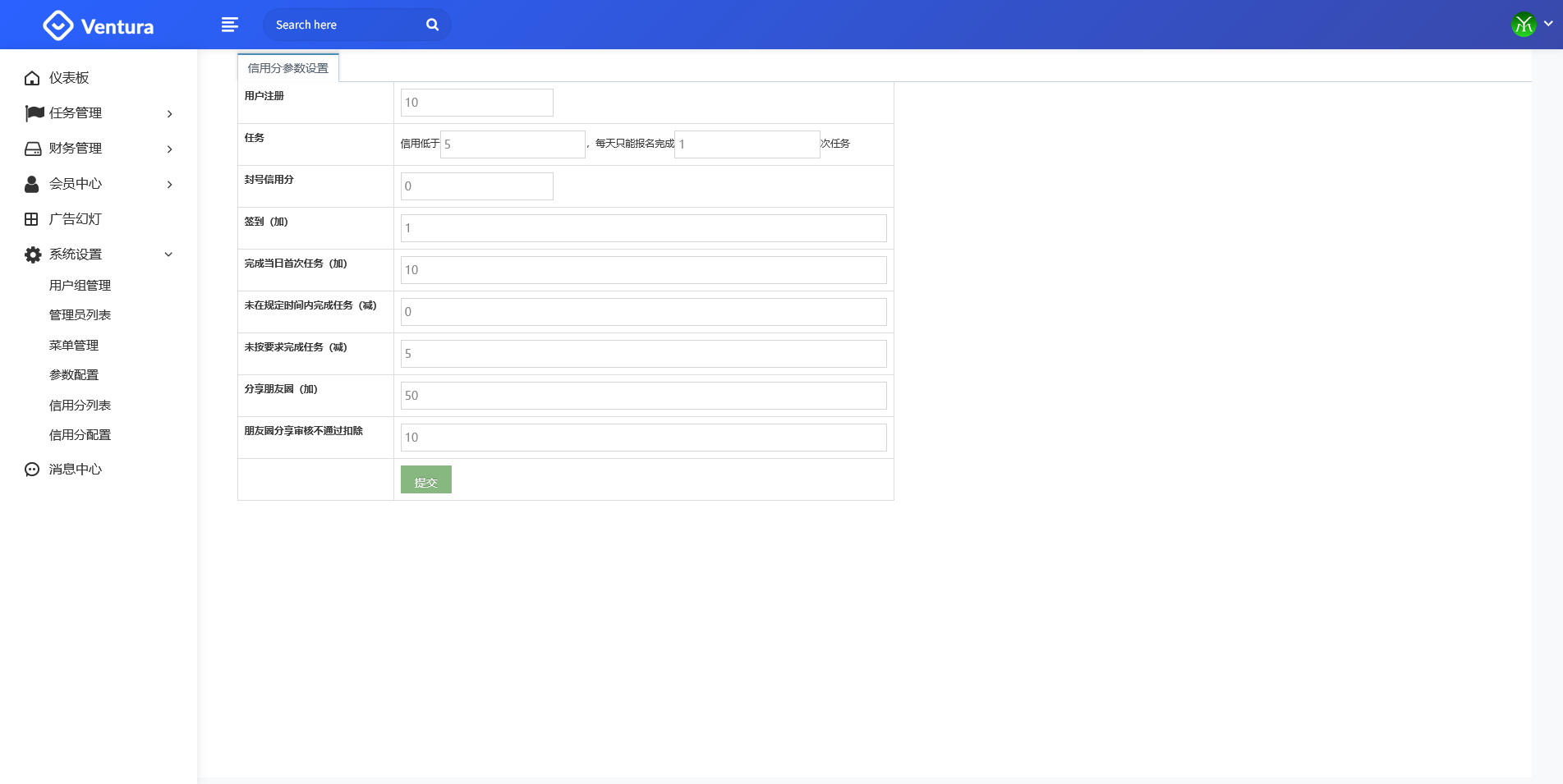Expand the 财务管理 menu chevron
Image resolution: width=1563 pixels, height=784 pixels.
[x=169, y=149]
